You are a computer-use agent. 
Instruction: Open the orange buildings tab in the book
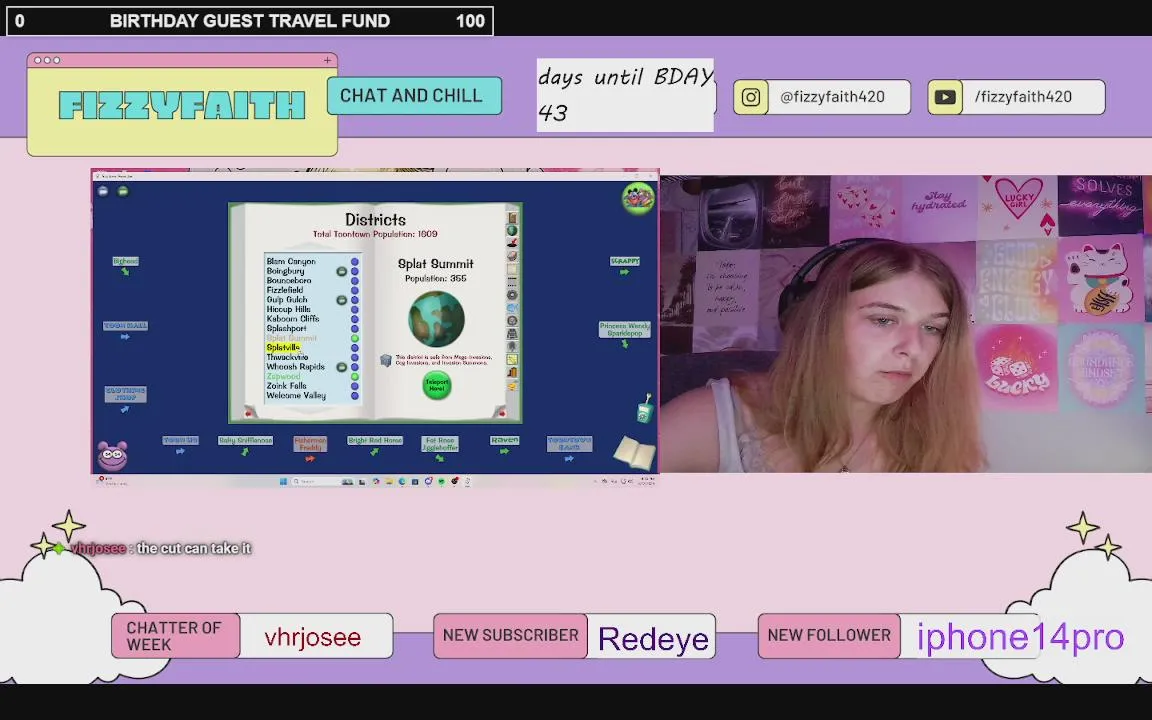coord(512,372)
